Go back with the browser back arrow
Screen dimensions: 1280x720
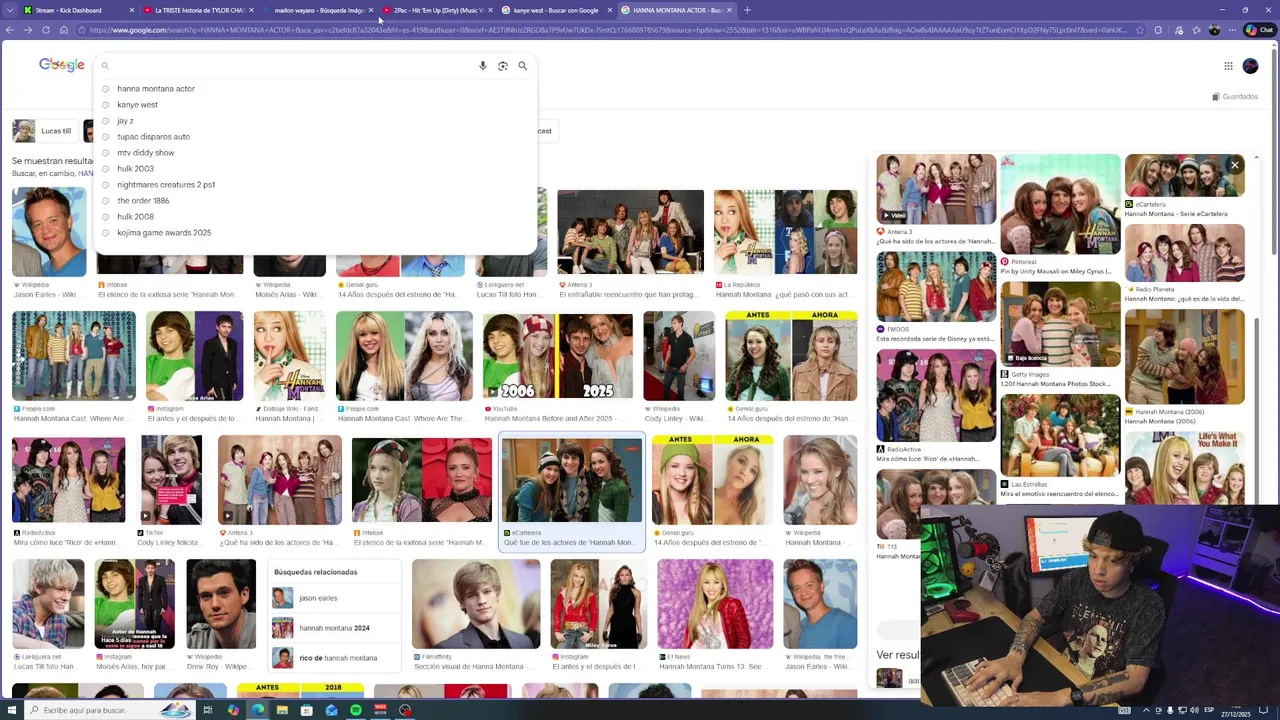pyautogui.click(x=10, y=30)
